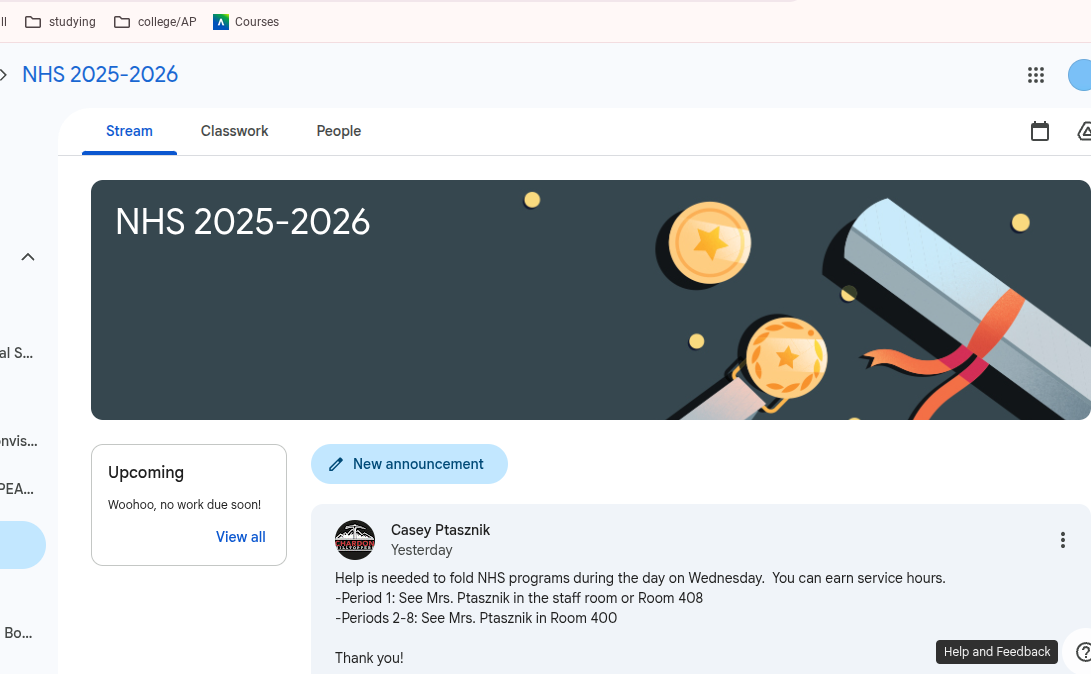Image resolution: width=1091 pixels, height=674 pixels.
Task: Open the Google Calendar icon for this class
Action: coord(1040,131)
